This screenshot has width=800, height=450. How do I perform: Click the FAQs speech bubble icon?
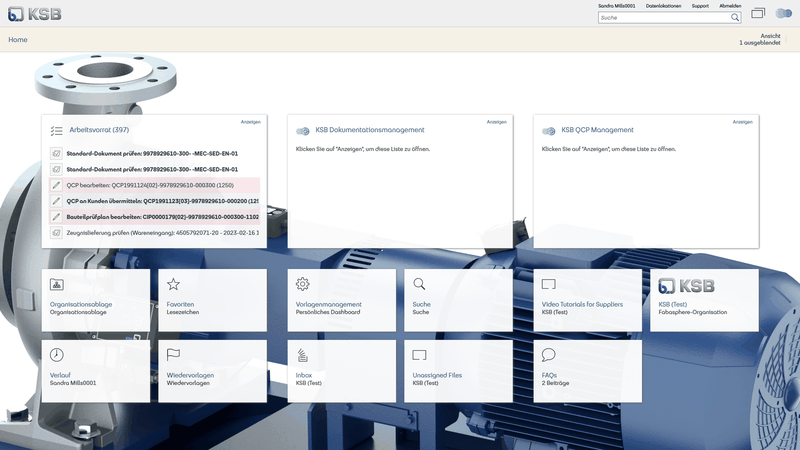548,355
